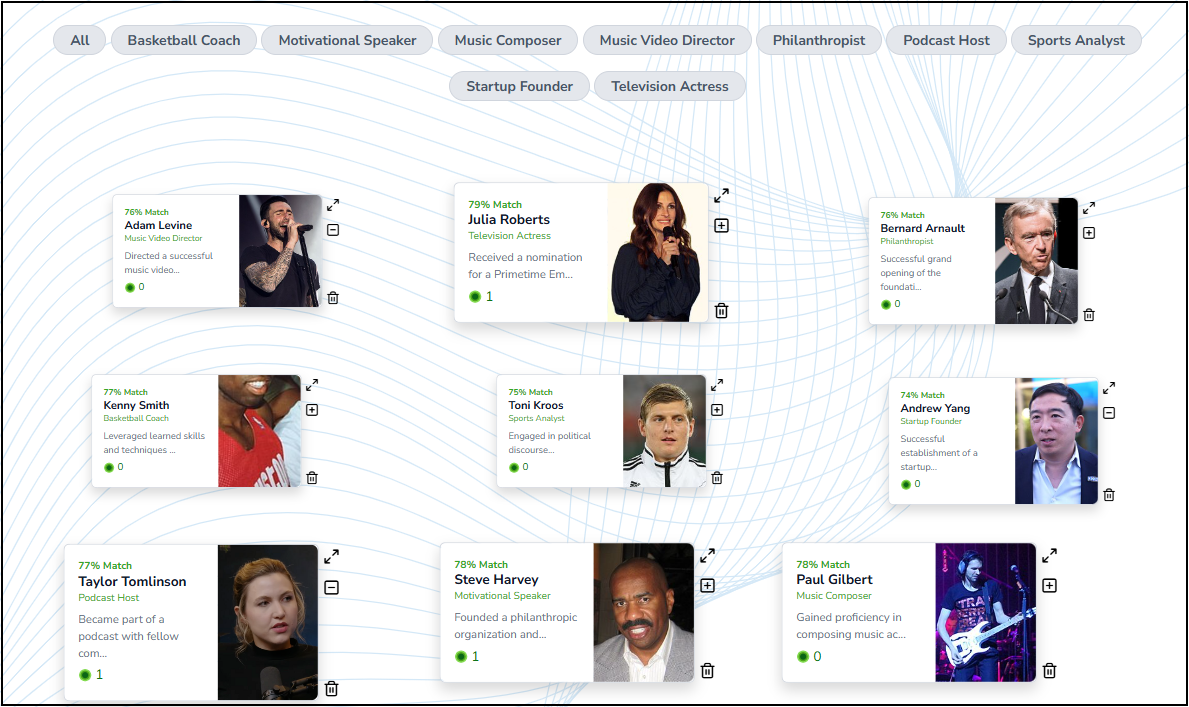
Task: Filter by Basketball Coach category
Action: 184,40
